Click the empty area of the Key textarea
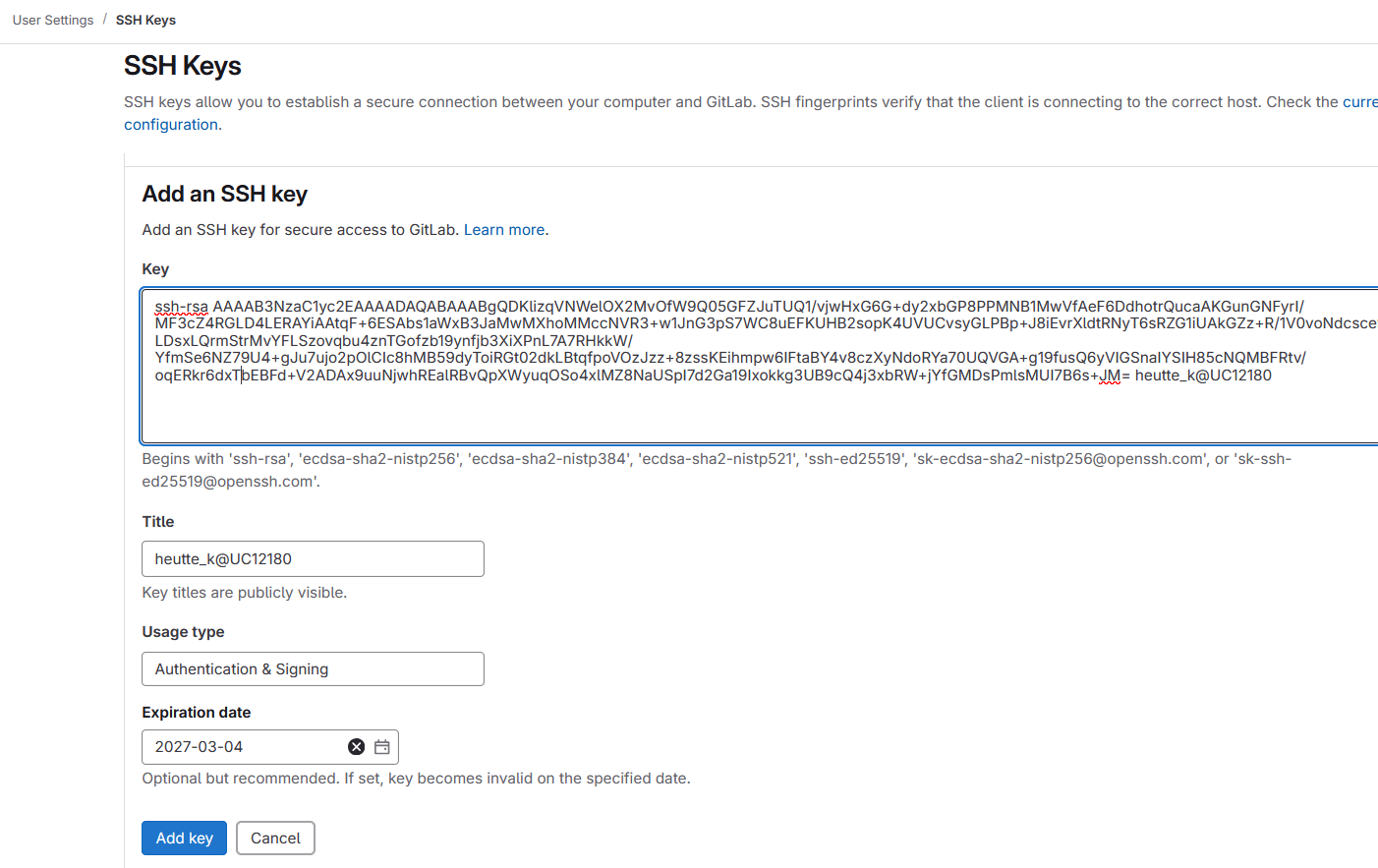The height and width of the screenshot is (868, 1378). pyautogui.click(x=757, y=413)
